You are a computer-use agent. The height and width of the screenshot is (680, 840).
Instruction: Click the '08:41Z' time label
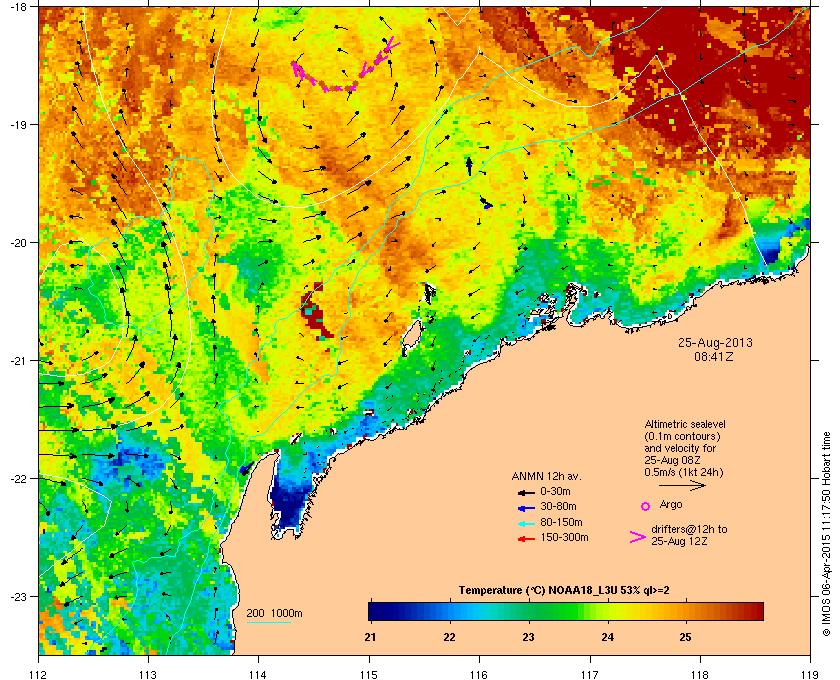tap(714, 356)
